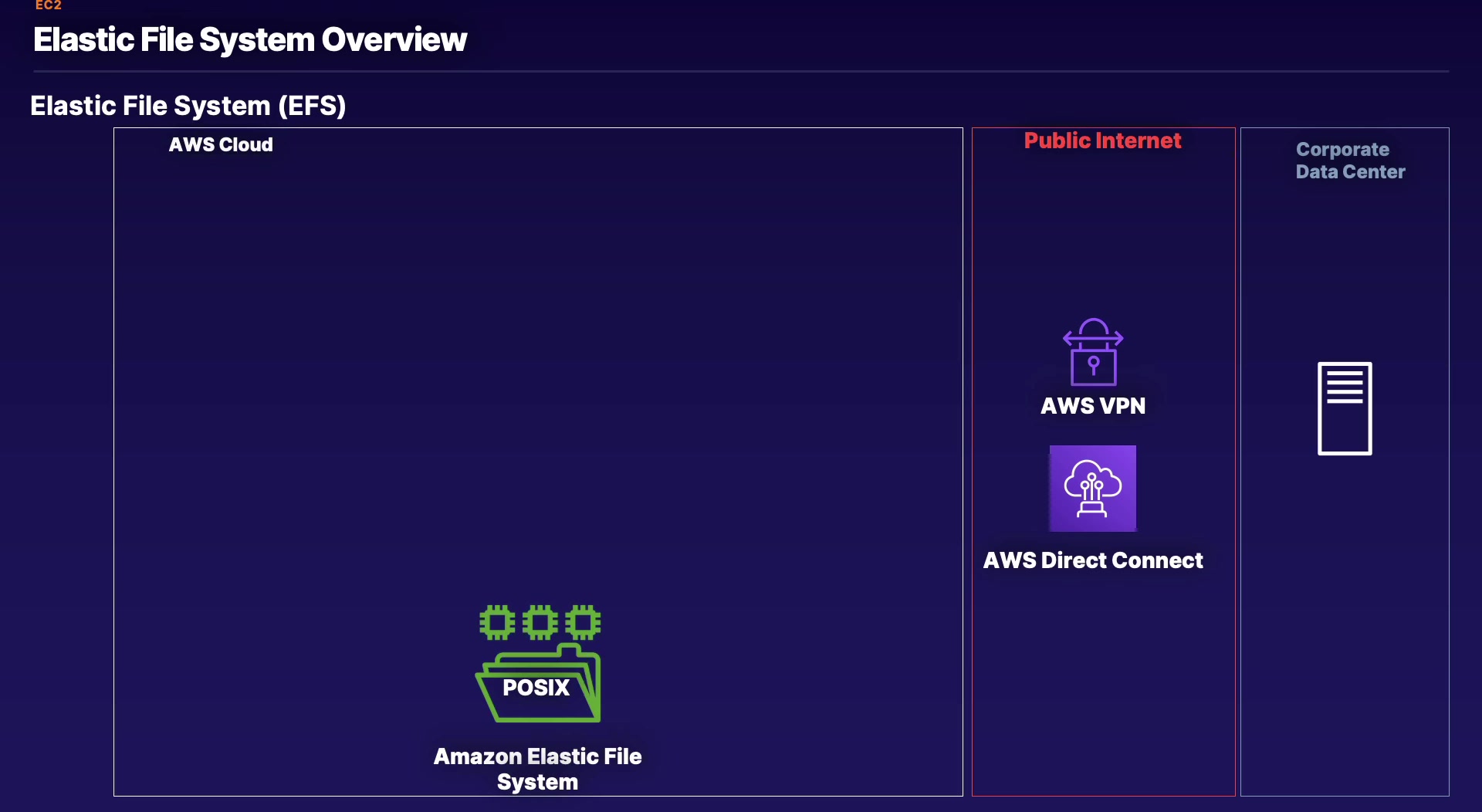Viewport: 1482px width, 812px height.
Task: Click the Elastic File System Overview title
Action: [250, 39]
